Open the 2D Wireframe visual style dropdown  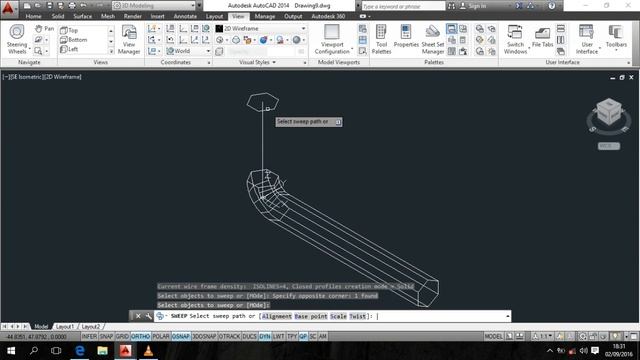[x=260, y=29]
